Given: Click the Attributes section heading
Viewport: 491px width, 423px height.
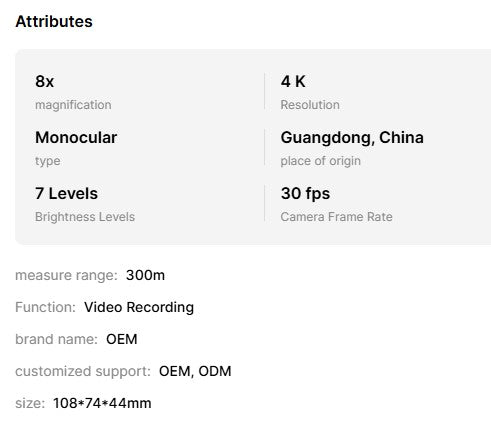Looking at the screenshot, I should [x=54, y=22].
